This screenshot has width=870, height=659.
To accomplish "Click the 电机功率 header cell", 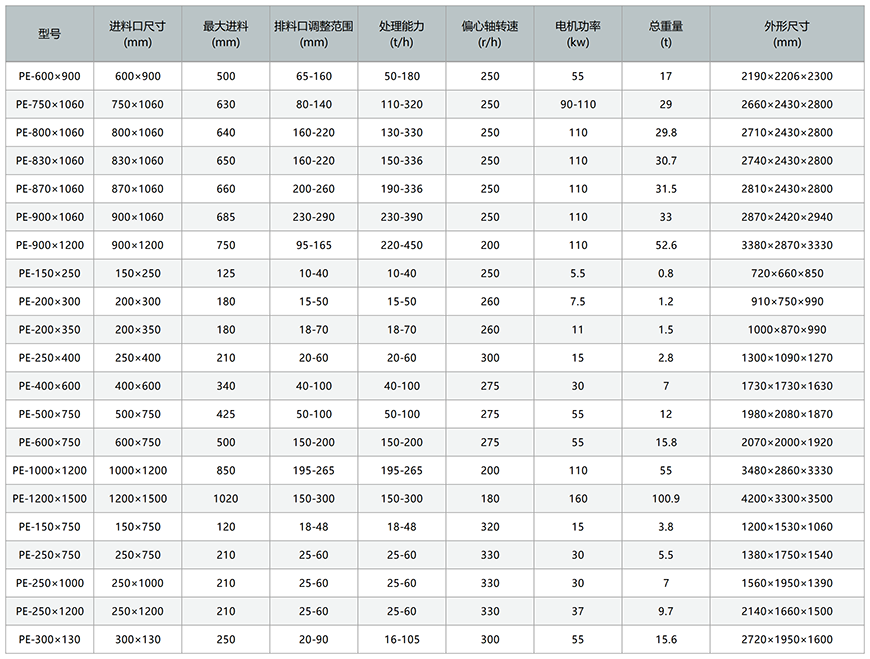I will tap(578, 34).
